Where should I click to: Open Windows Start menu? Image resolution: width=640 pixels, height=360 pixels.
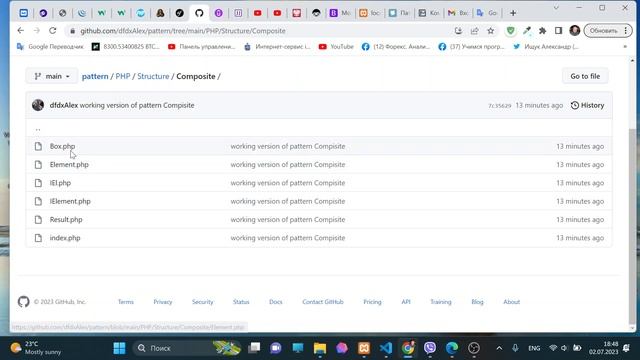pos(120,348)
